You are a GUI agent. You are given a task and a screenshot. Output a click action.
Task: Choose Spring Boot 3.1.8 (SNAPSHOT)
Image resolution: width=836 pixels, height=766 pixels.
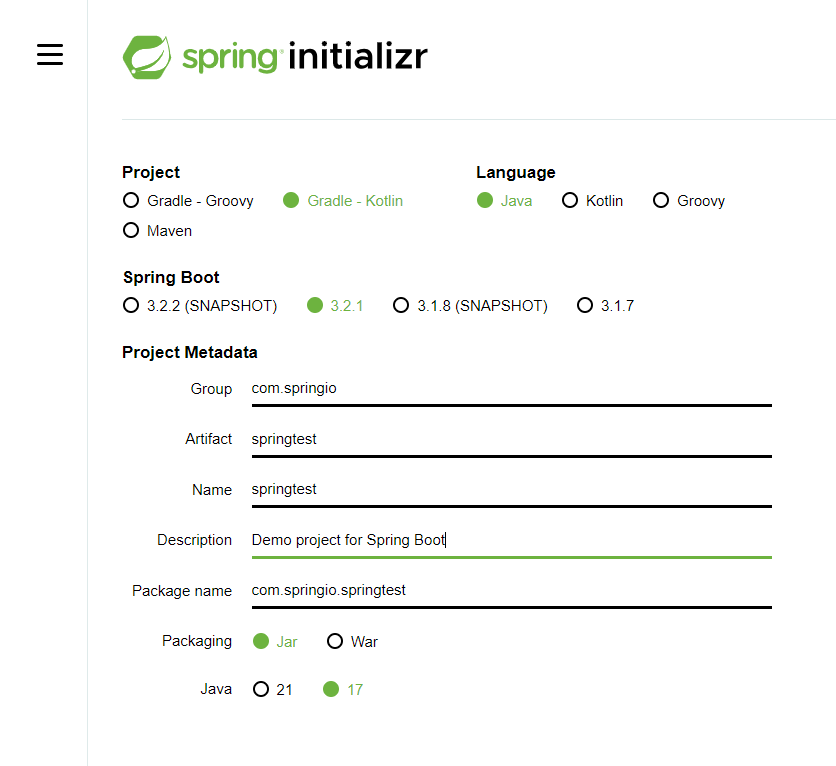pyautogui.click(x=401, y=305)
